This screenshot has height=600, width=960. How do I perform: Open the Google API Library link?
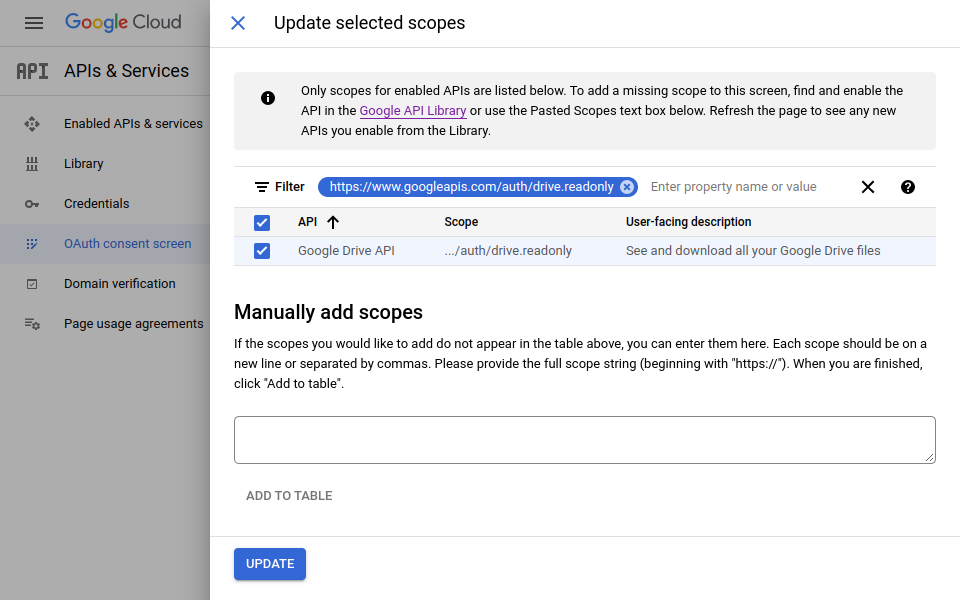pos(412,110)
